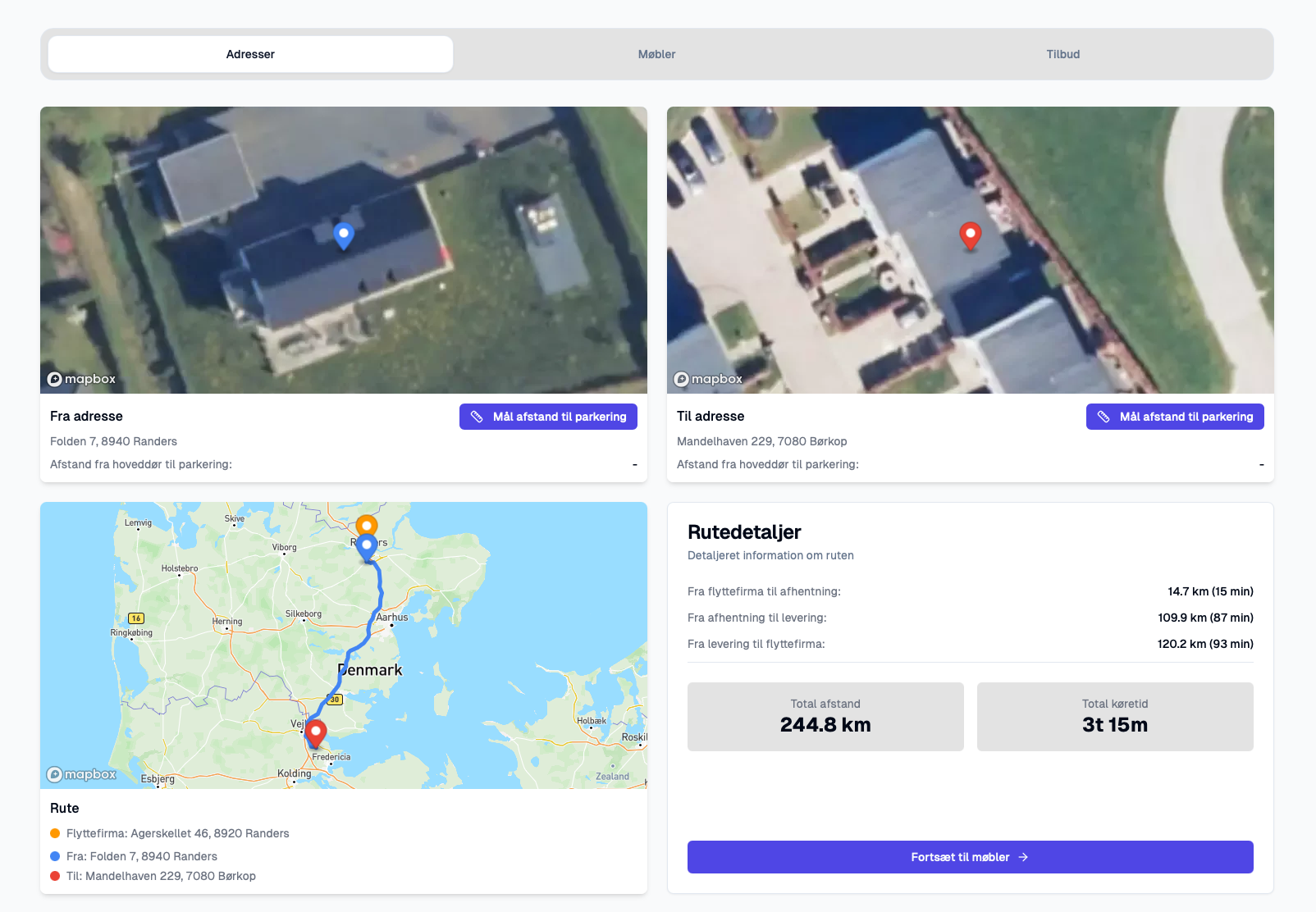Click the Total afstand 244.8 km card
This screenshot has height=912, width=1316.
[825, 717]
